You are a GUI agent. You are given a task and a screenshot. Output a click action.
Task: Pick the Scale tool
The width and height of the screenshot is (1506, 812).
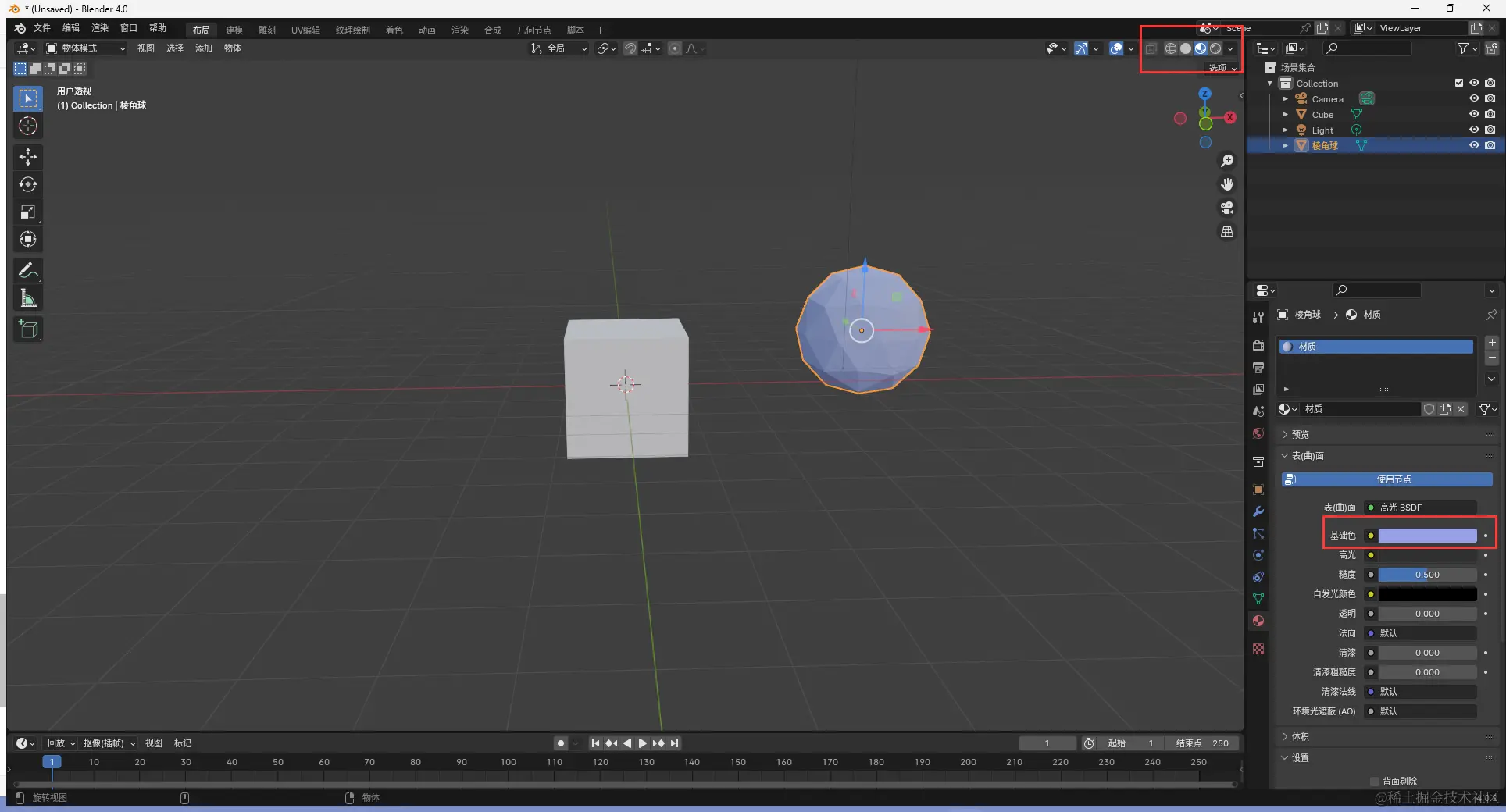(28, 212)
